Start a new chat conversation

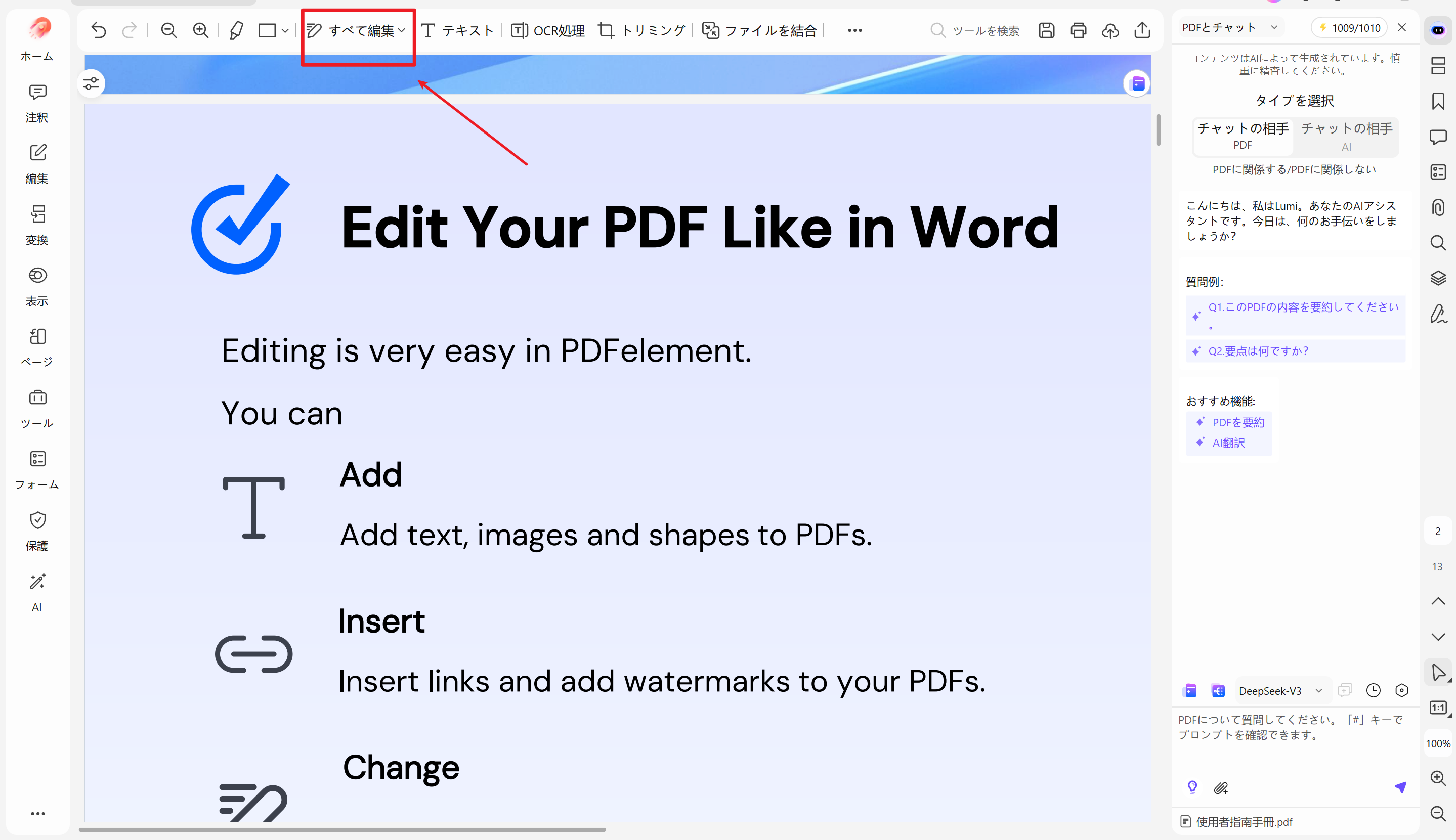coord(1345,691)
